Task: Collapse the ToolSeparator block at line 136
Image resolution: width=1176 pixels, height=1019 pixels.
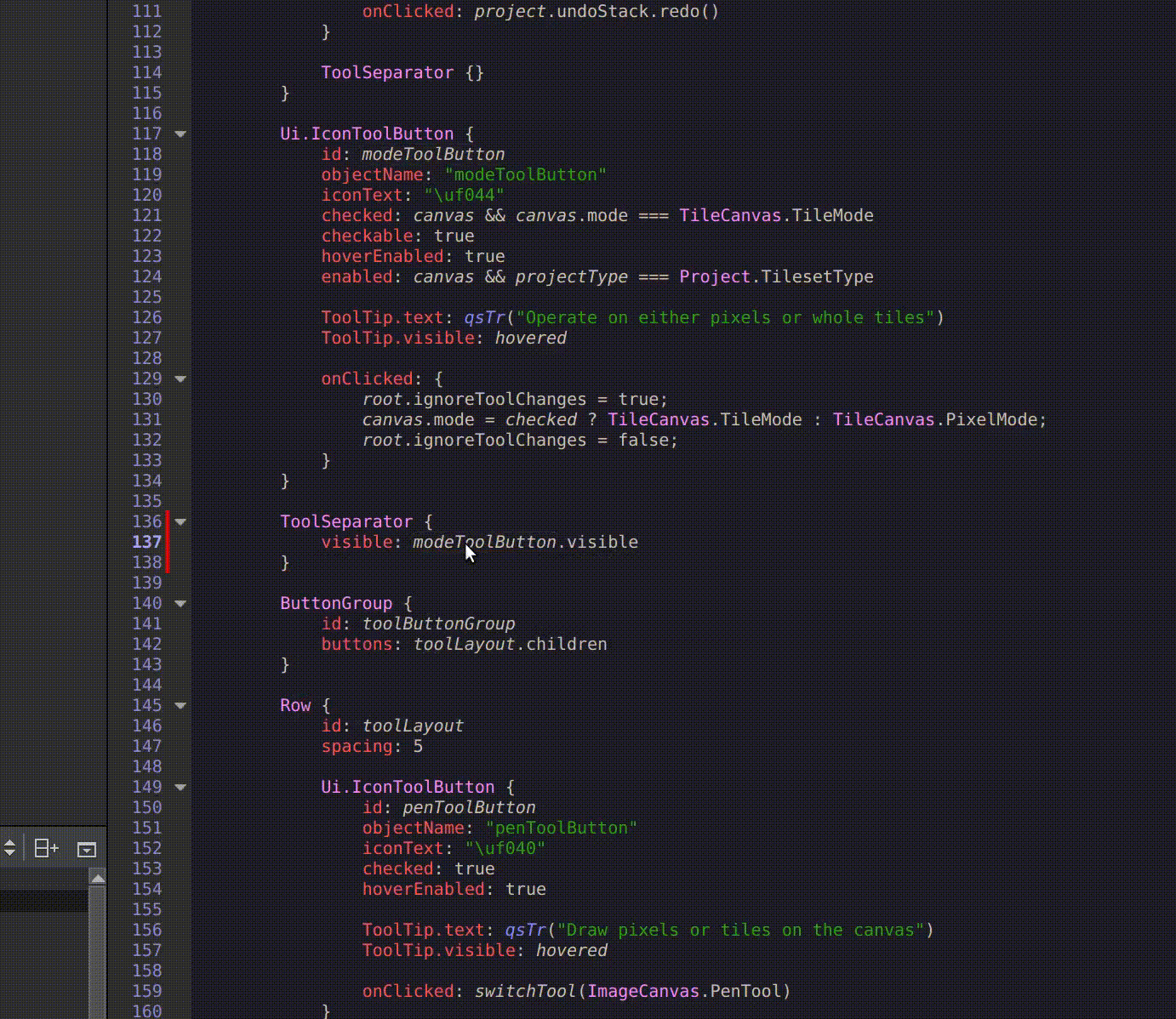Action: 180,521
